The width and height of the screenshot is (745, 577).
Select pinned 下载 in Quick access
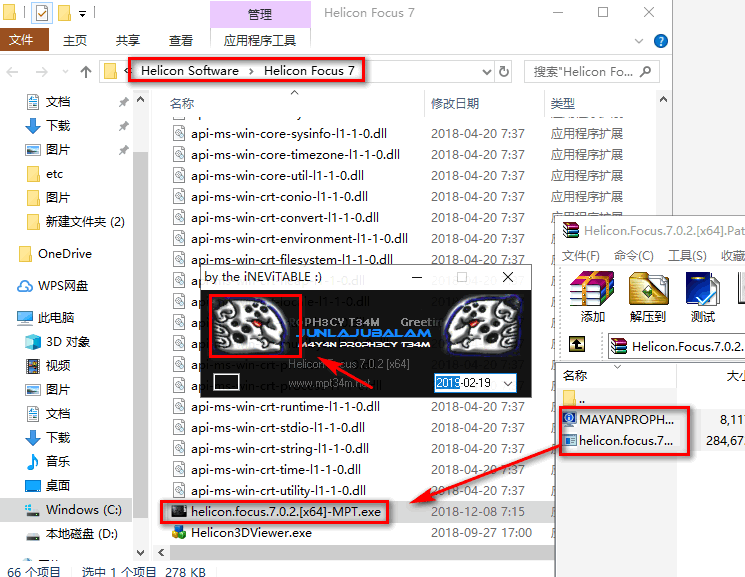[x=58, y=126]
